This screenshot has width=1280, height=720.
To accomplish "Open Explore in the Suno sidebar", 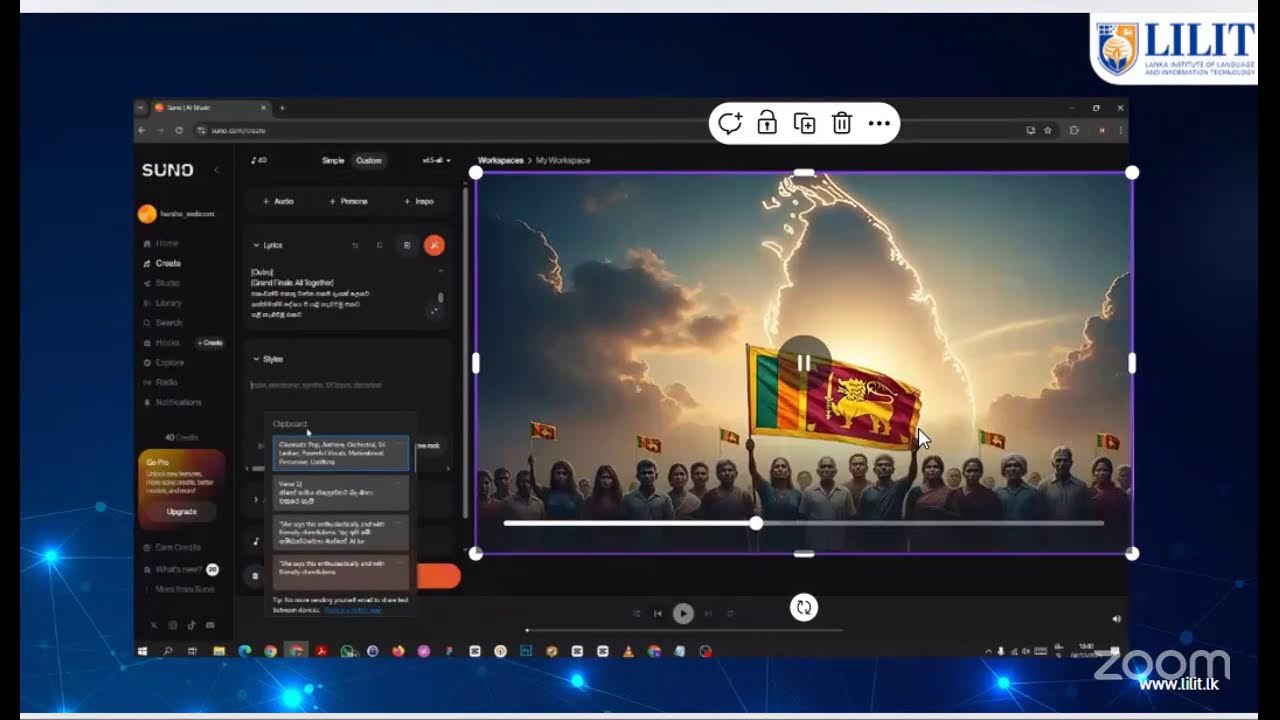I will tap(164, 362).
